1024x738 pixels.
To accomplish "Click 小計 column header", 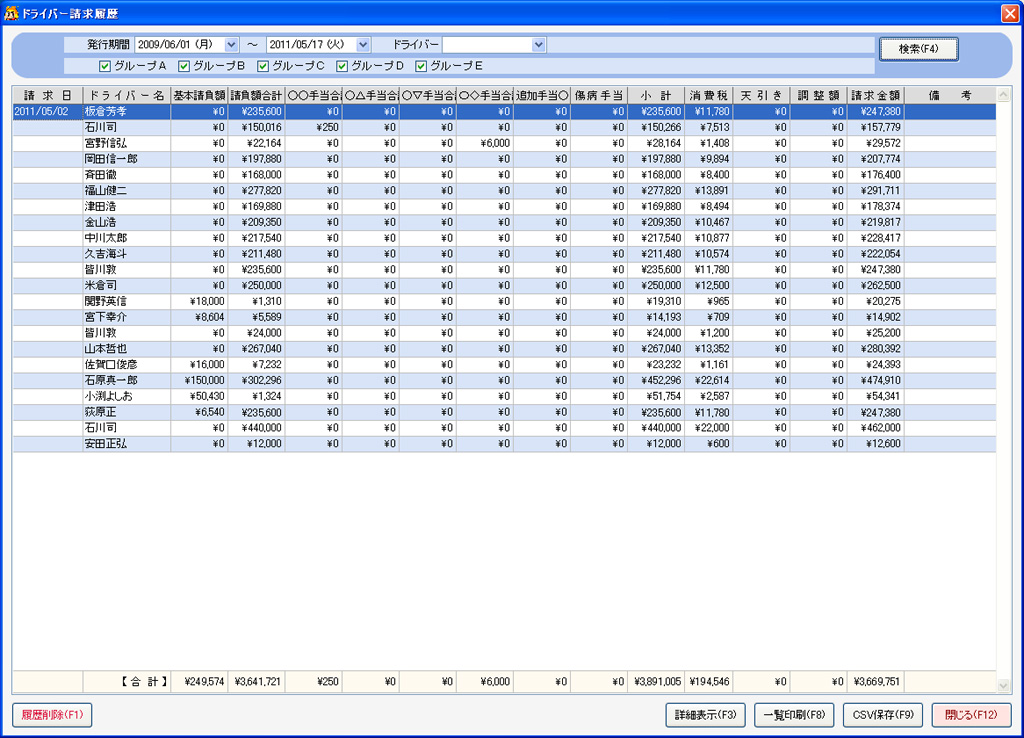I will click(x=656, y=95).
